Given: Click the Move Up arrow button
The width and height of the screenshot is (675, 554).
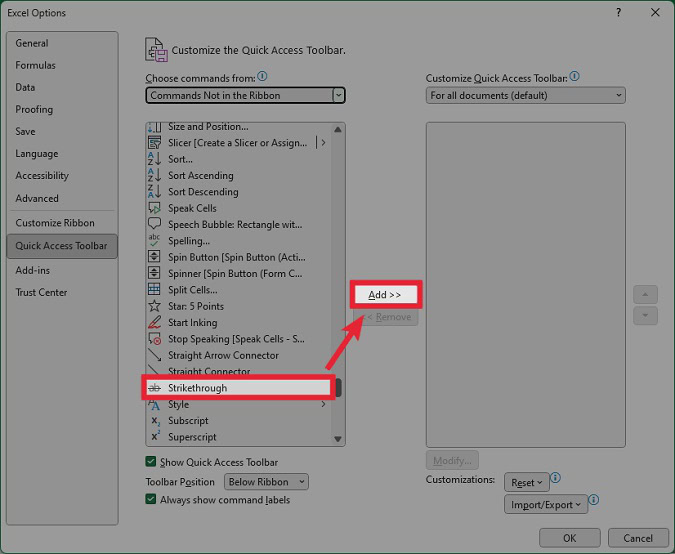Looking at the screenshot, I should (x=645, y=294).
